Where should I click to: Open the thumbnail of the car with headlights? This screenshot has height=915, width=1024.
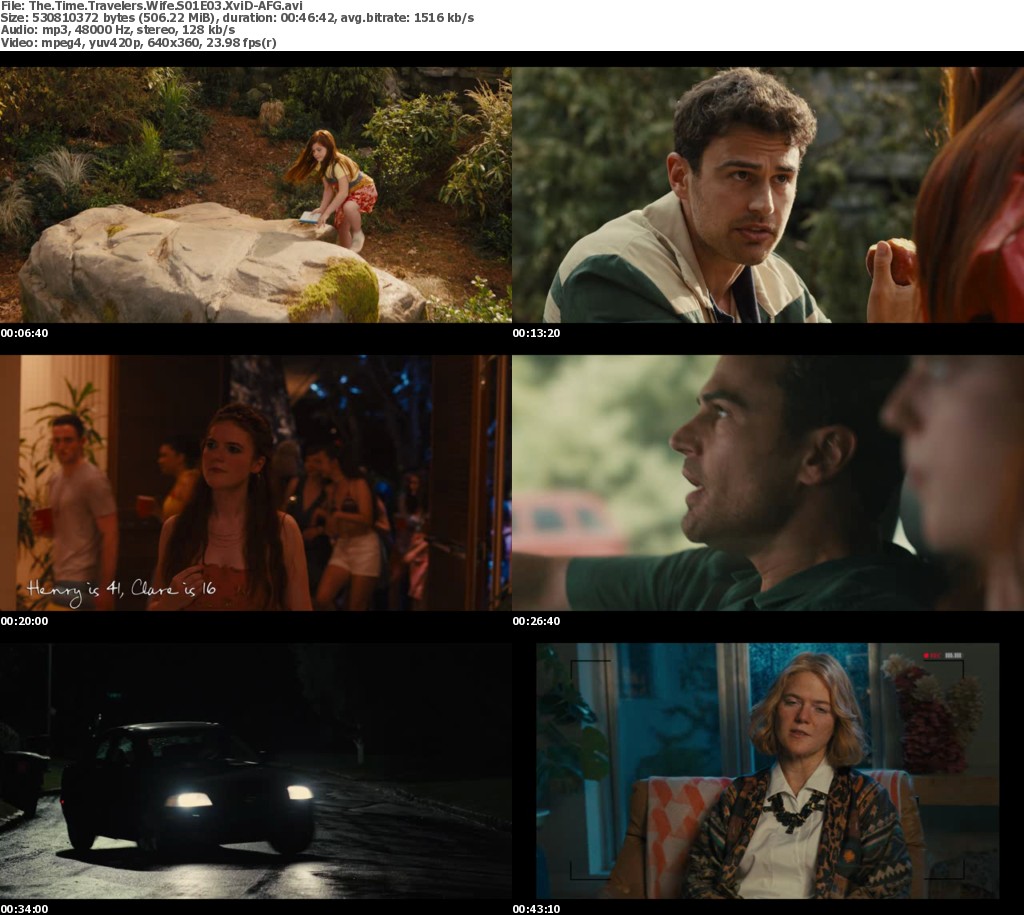[x=255, y=771]
